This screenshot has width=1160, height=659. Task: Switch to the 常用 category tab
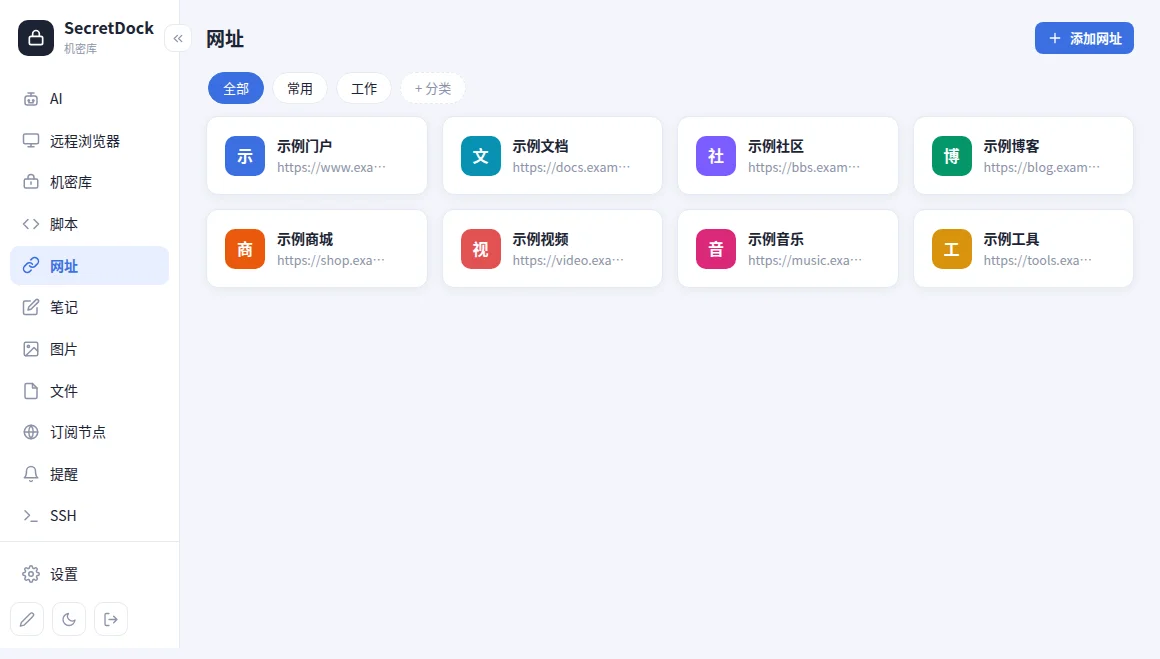pyautogui.click(x=300, y=88)
